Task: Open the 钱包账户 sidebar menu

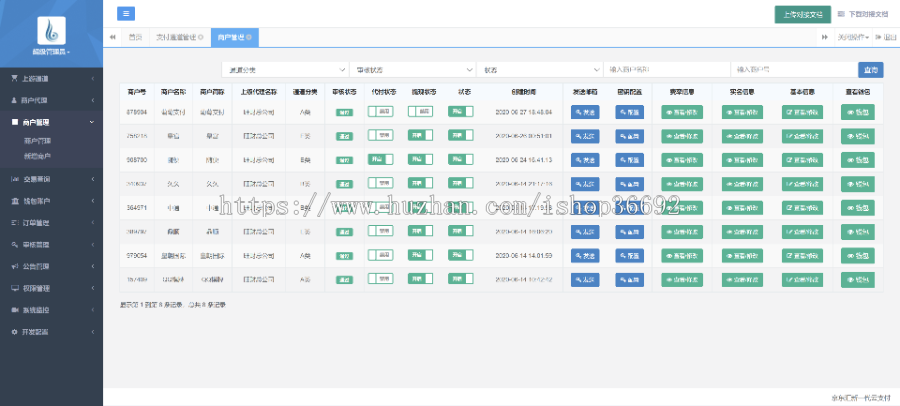Action: (50, 201)
